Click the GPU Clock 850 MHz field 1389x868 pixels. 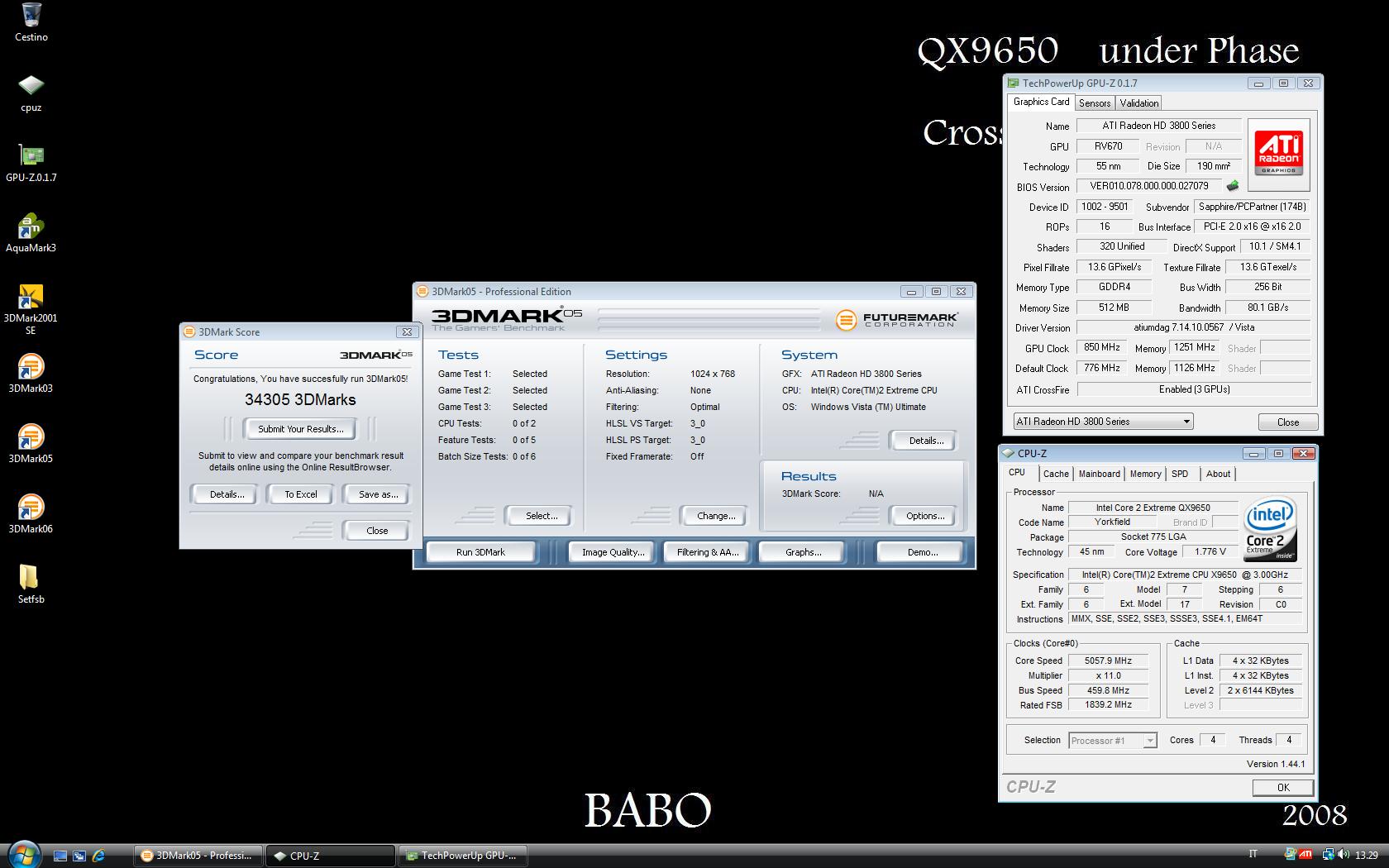pyautogui.click(x=1102, y=348)
